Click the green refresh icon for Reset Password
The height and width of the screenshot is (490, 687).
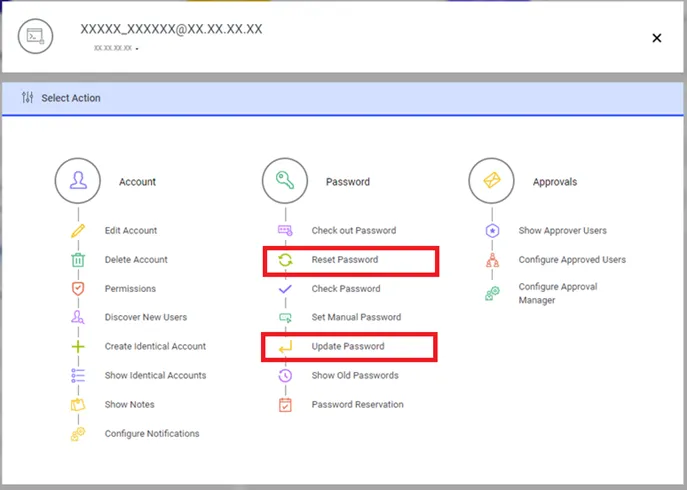pyautogui.click(x=285, y=260)
